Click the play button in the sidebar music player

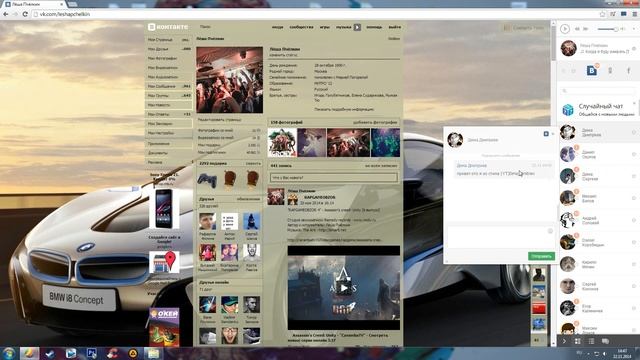(x=565, y=29)
